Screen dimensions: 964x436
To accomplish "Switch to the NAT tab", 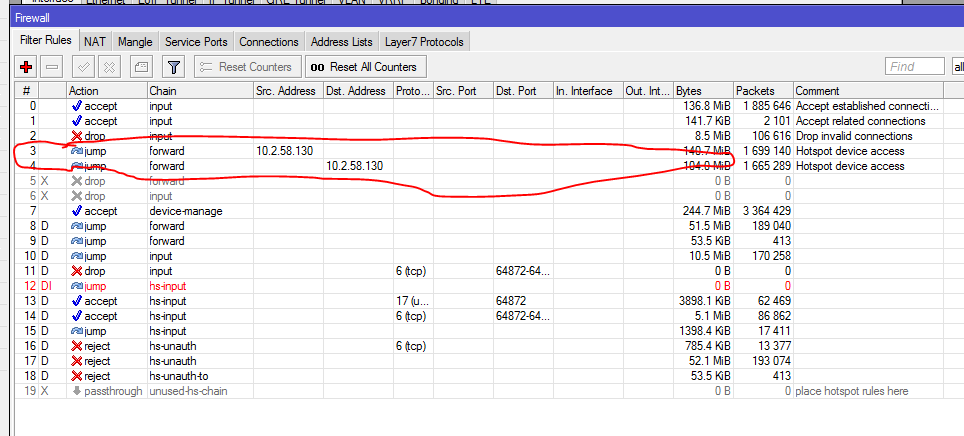I will pyautogui.click(x=95, y=42).
